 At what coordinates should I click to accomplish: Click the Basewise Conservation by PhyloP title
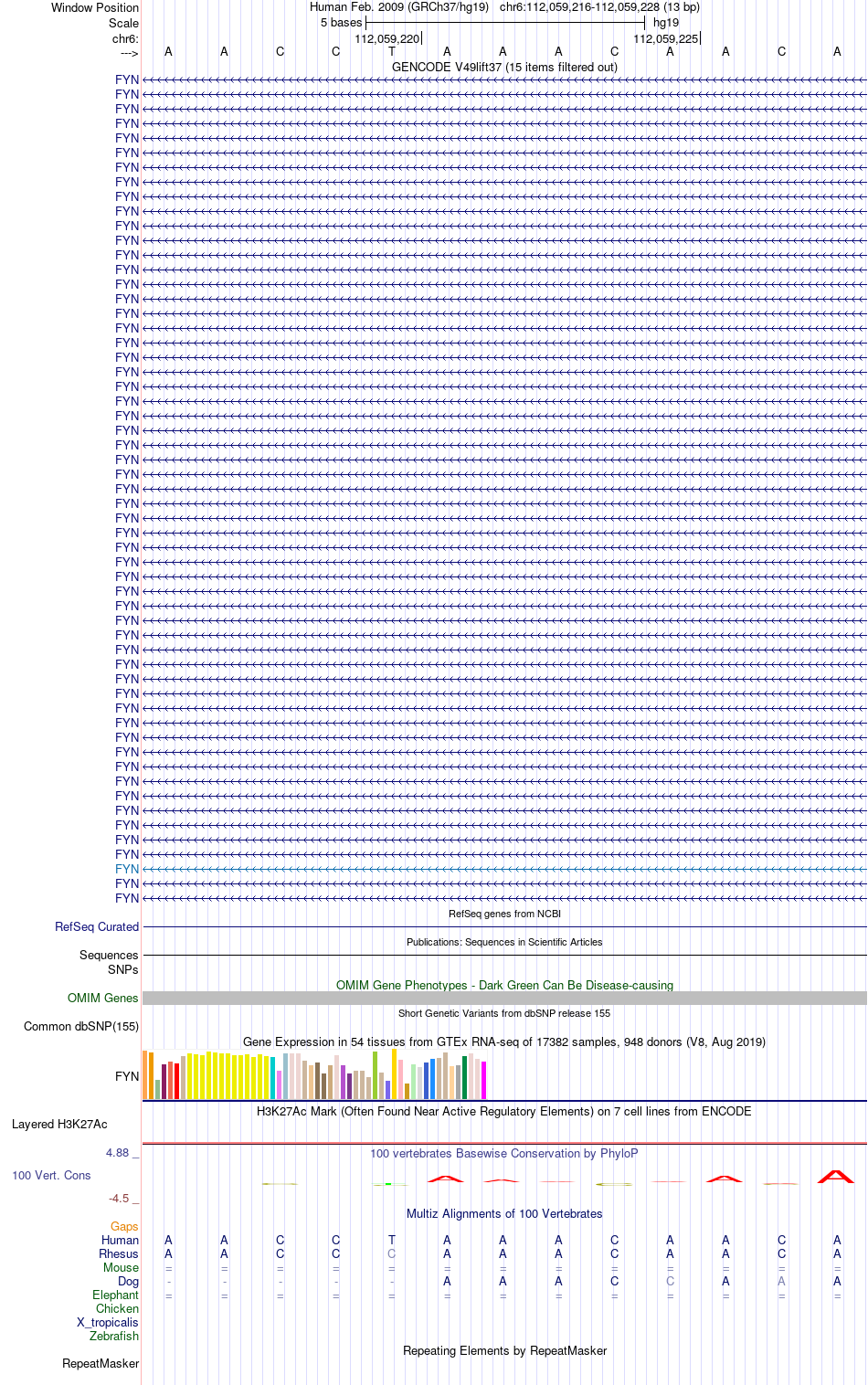pyautogui.click(x=504, y=1153)
